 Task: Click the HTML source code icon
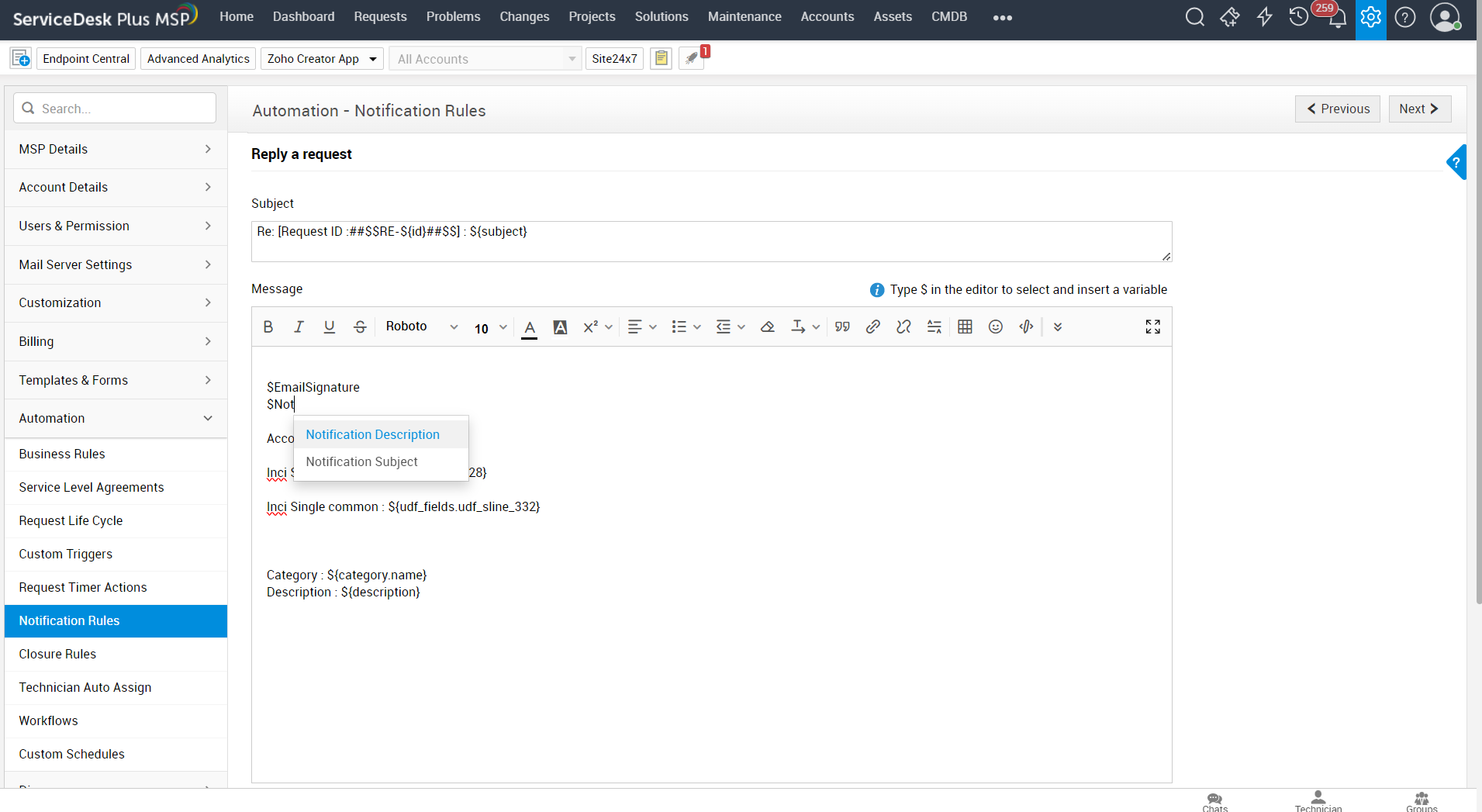[1026, 327]
